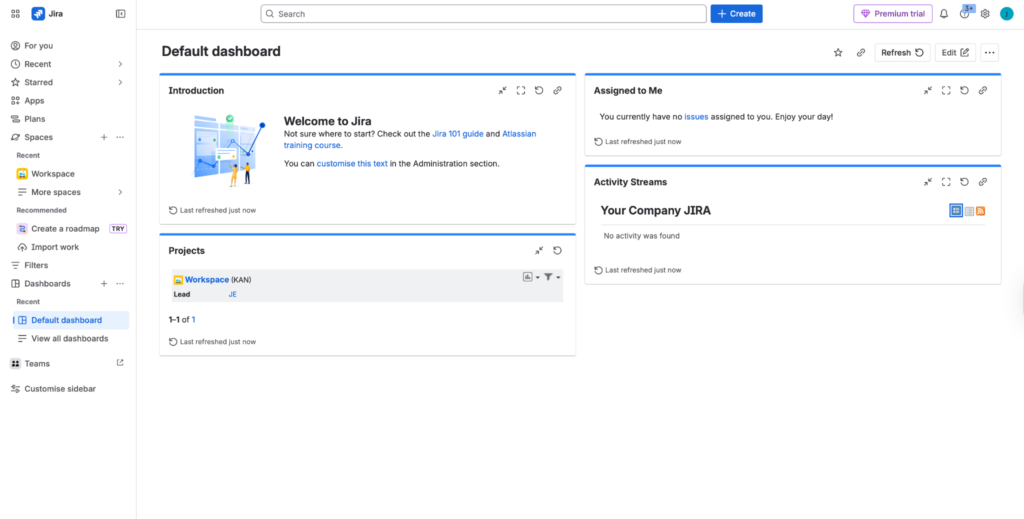Open the filter dropdown in Projects gadget

[x=552, y=277]
